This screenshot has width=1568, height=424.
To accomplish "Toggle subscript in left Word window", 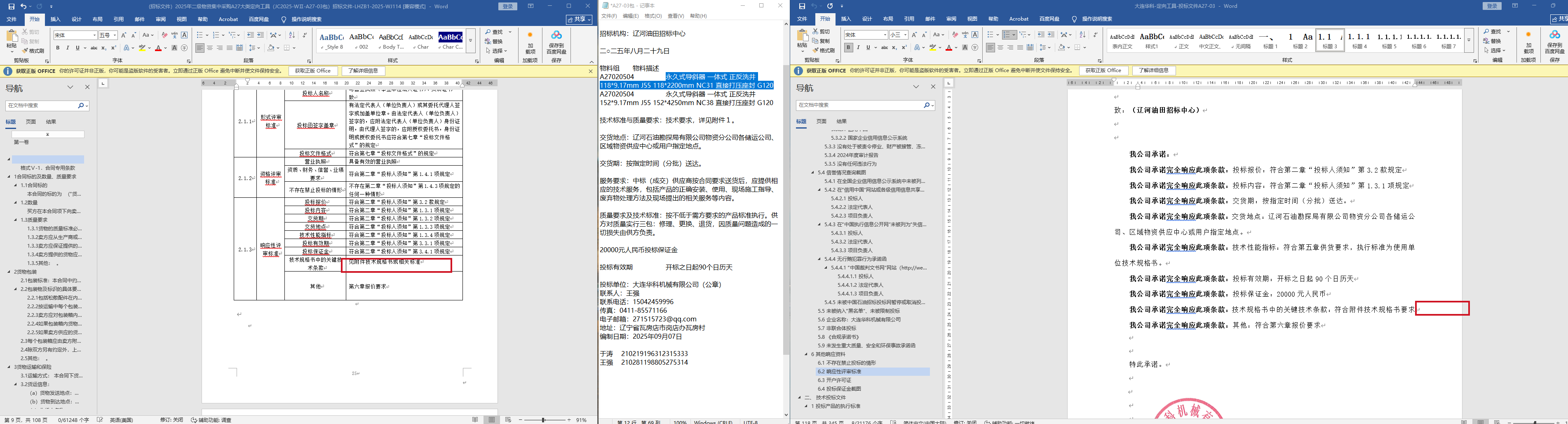I will [x=104, y=48].
